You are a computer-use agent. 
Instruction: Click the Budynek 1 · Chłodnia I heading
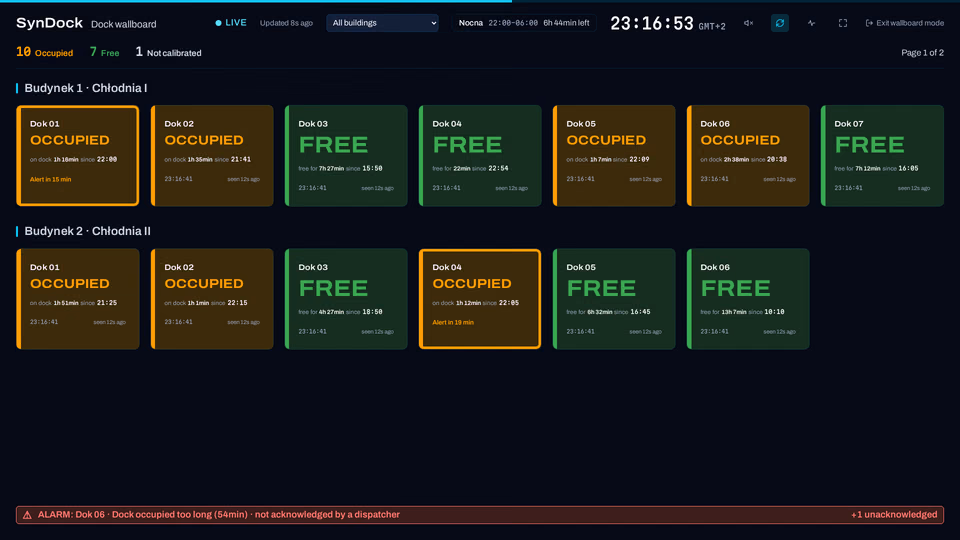coord(86,88)
